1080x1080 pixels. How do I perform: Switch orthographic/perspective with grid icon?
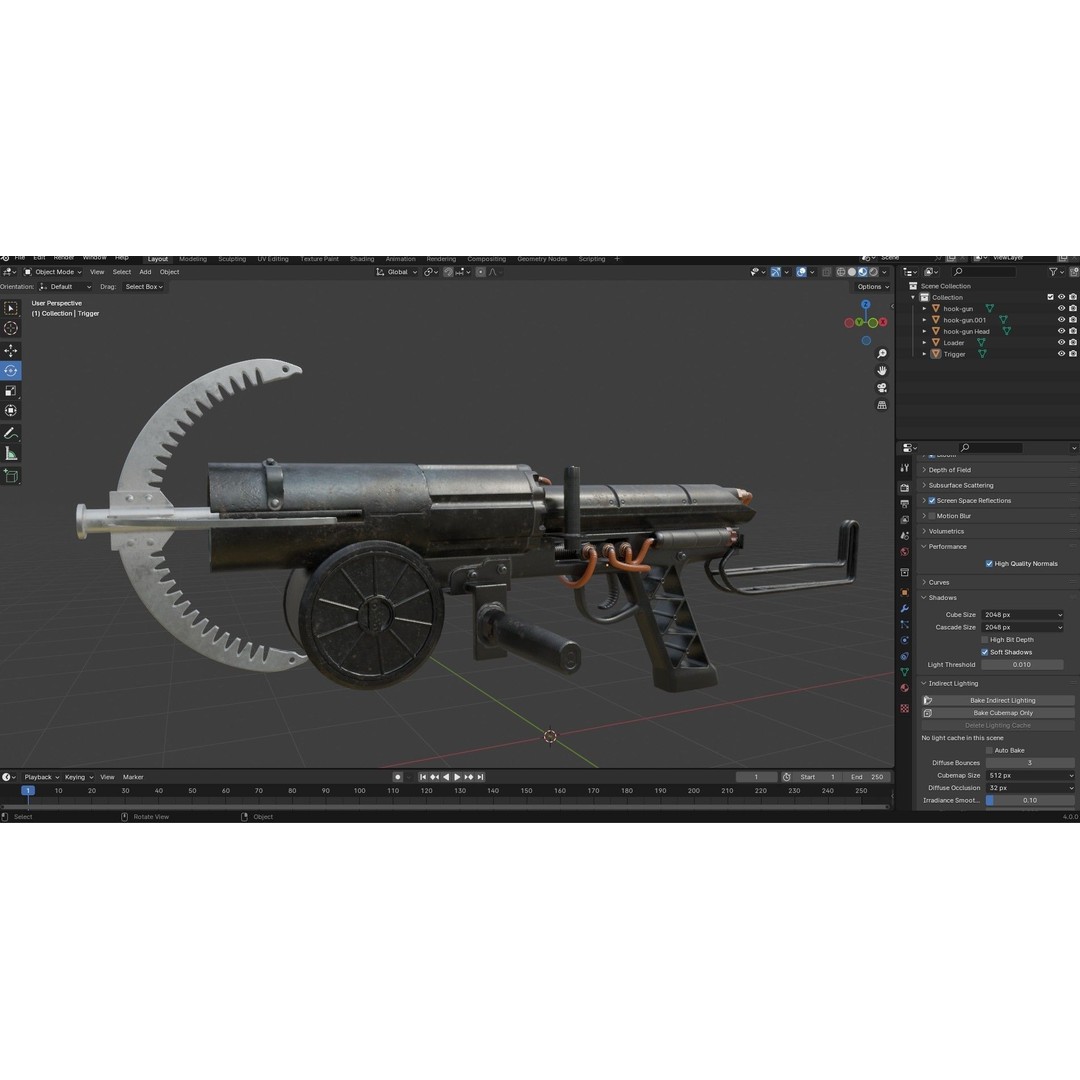click(882, 405)
